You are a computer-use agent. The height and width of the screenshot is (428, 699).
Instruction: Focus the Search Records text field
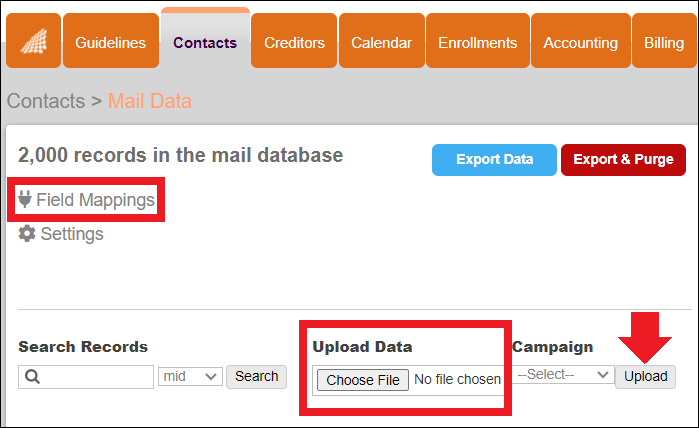click(x=86, y=377)
